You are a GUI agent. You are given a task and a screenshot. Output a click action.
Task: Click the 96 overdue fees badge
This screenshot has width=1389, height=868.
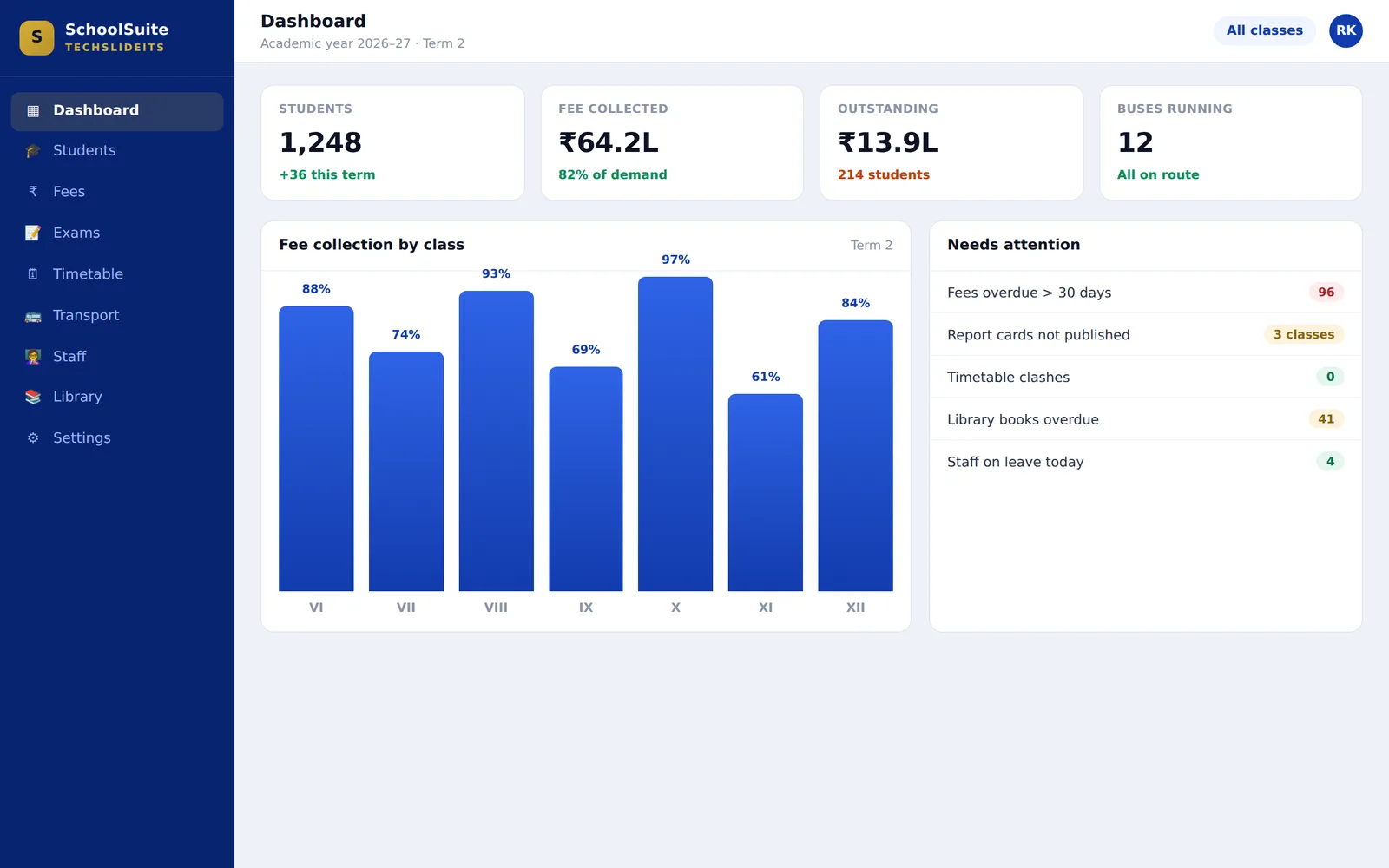pyautogui.click(x=1326, y=293)
